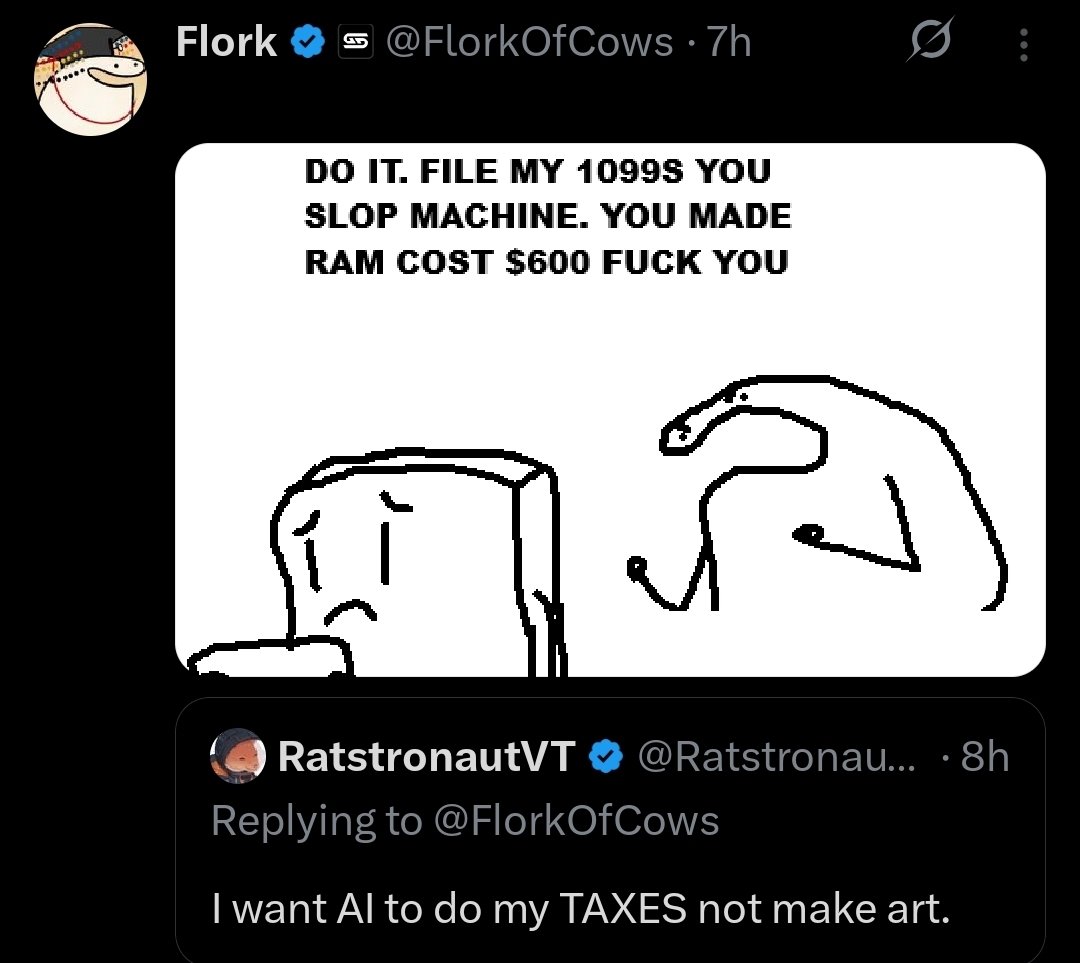
Task: Click the "Replying to" label text
Action: click(317, 821)
